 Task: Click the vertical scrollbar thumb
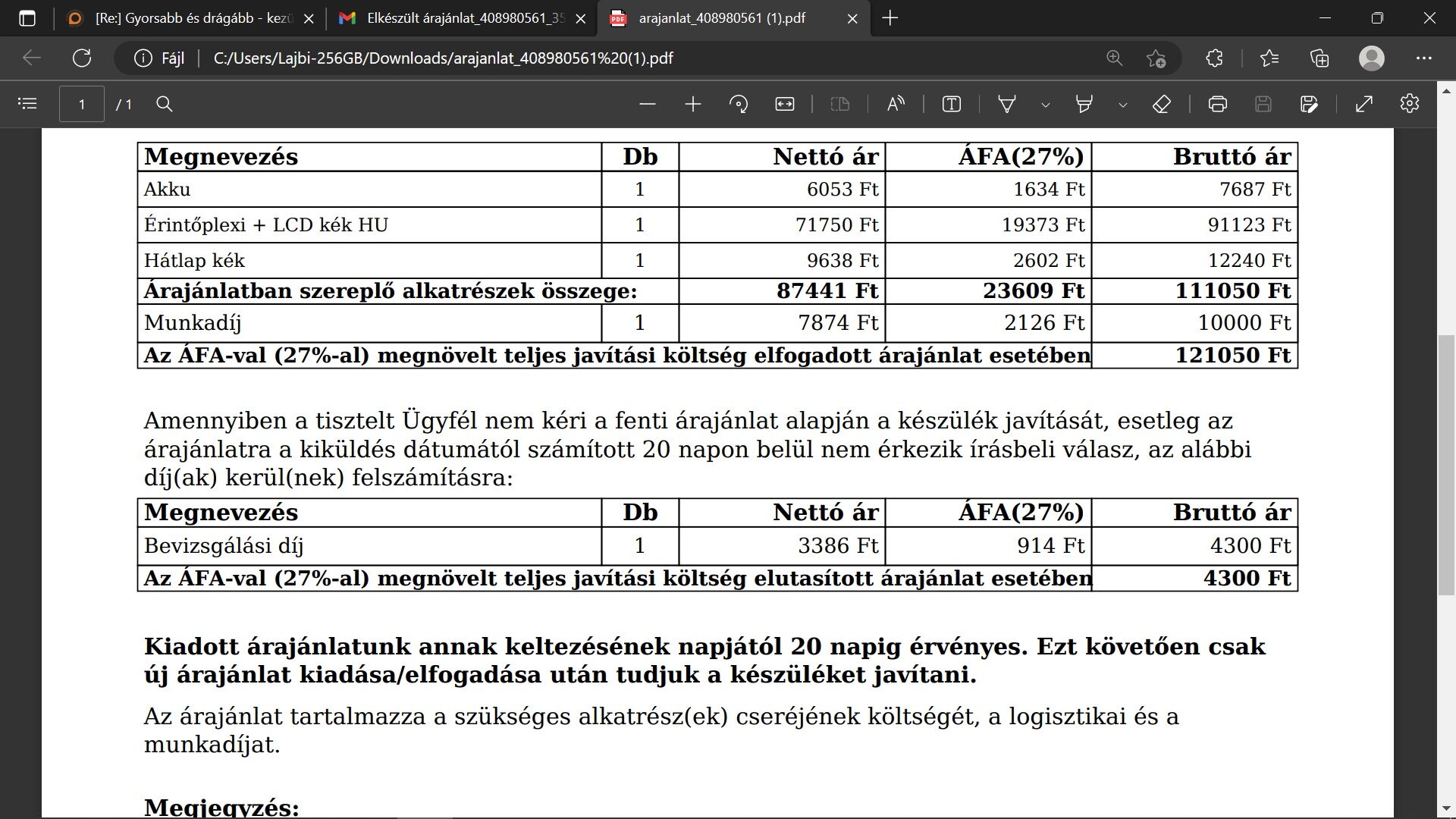click(x=1447, y=464)
